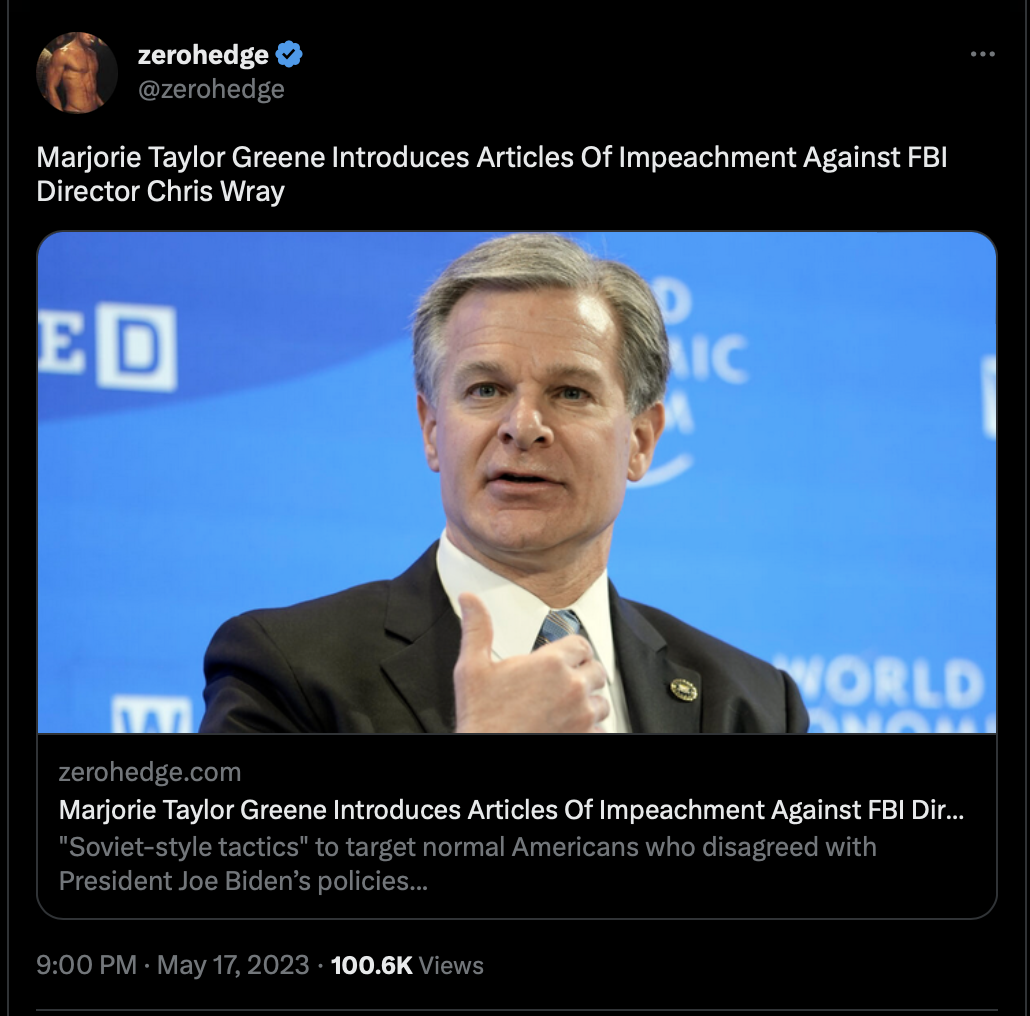This screenshot has height=1016, width=1030.
Task: Open the article preview photo
Action: click(517, 482)
